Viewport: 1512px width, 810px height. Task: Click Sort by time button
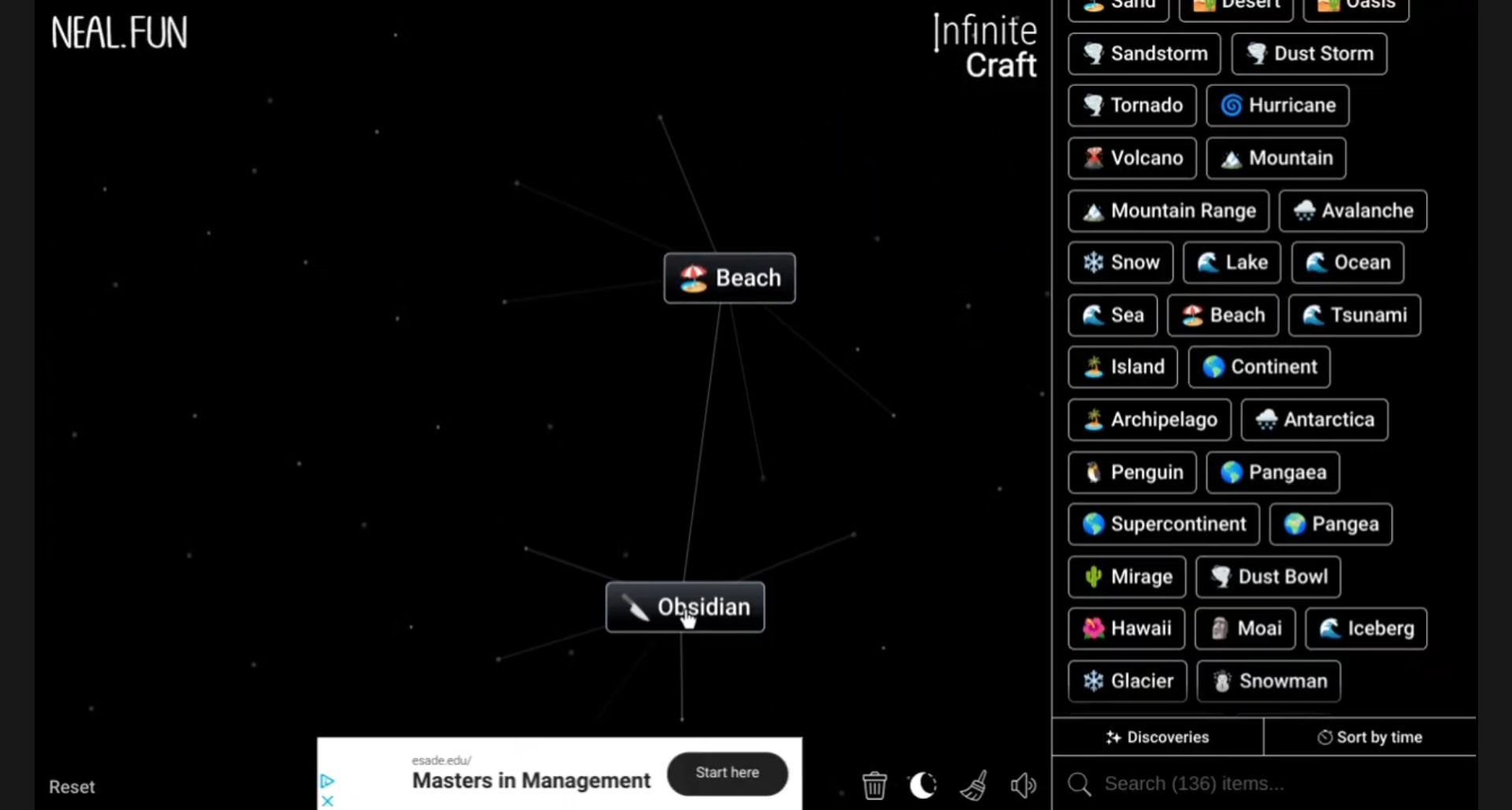tap(1370, 737)
